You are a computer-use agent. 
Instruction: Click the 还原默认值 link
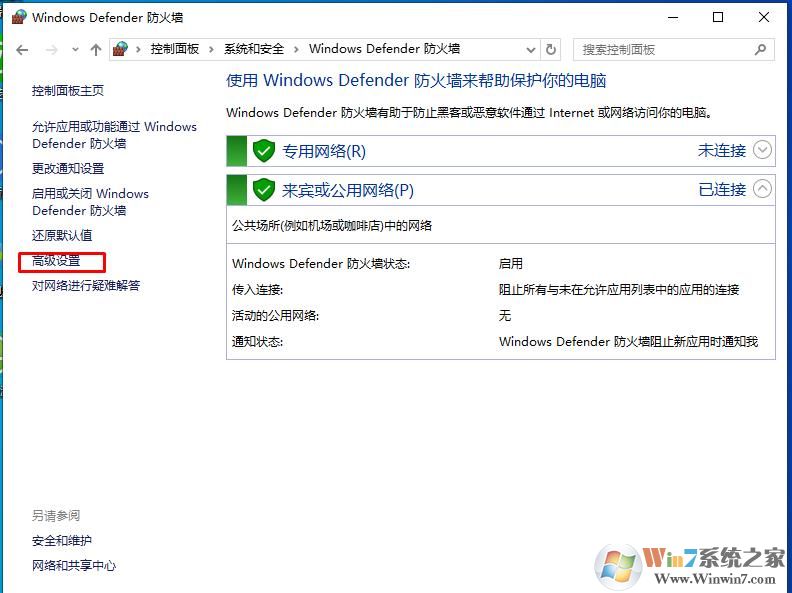click(x=62, y=235)
